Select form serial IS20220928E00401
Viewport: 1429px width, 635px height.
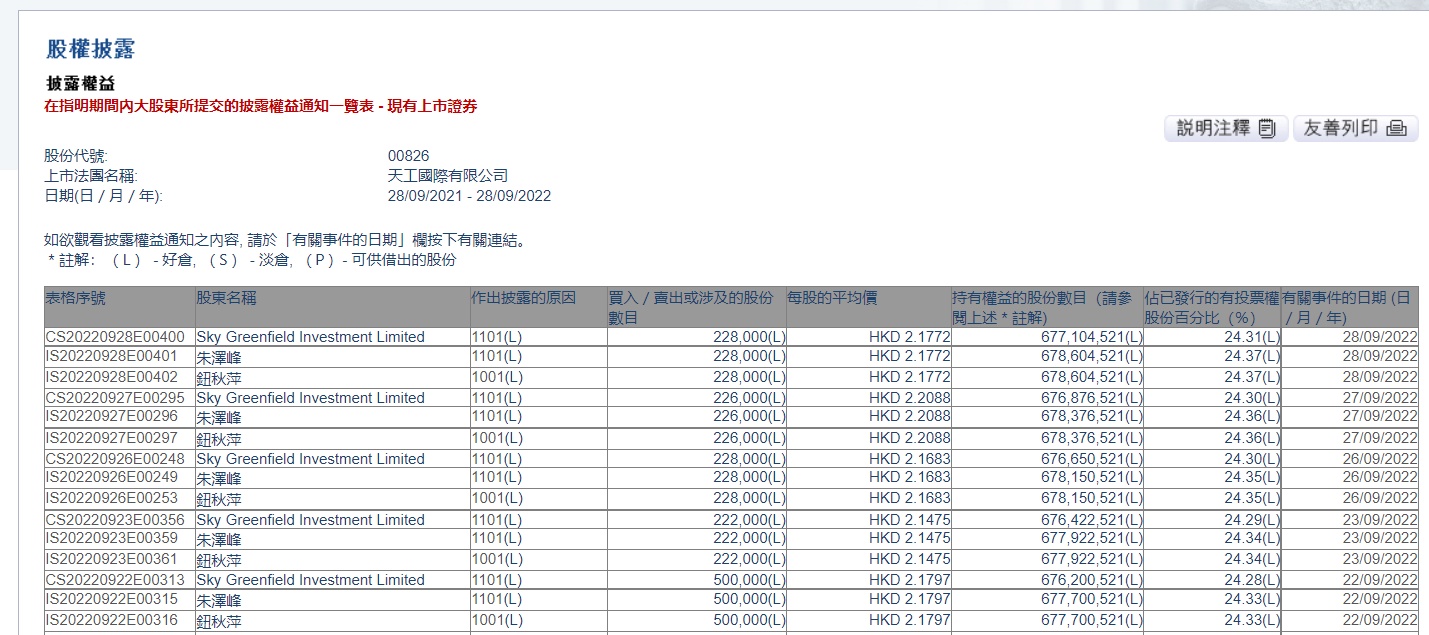click(113, 355)
